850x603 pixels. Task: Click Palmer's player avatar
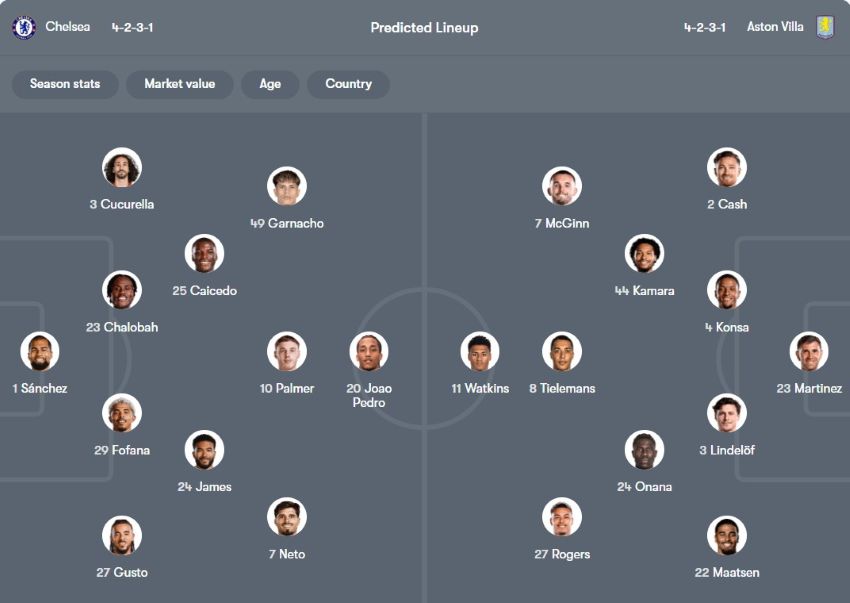(287, 352)
